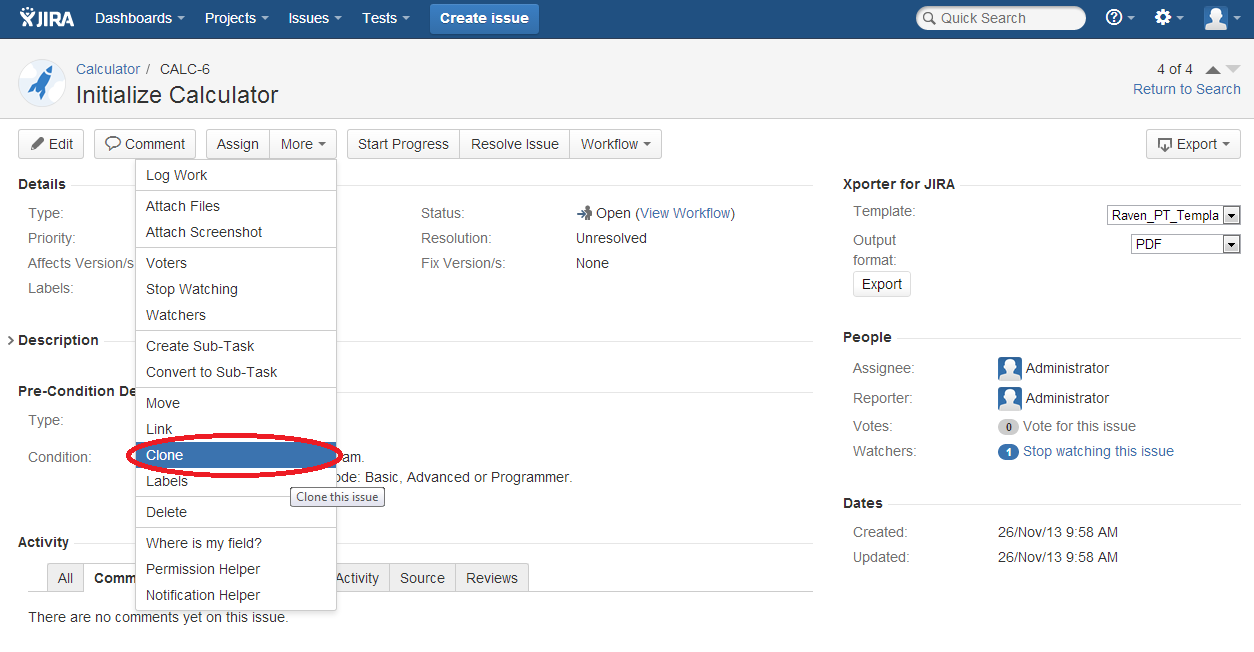Click the Edit button
The width and height of the screenshot is (1254, 652).
tap(51, 144)
